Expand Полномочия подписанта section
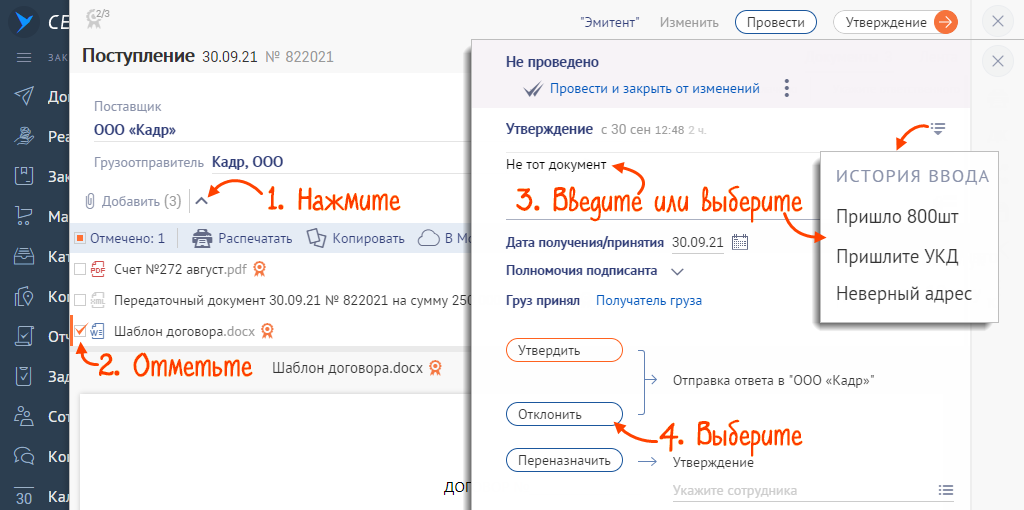 (677, 270)
